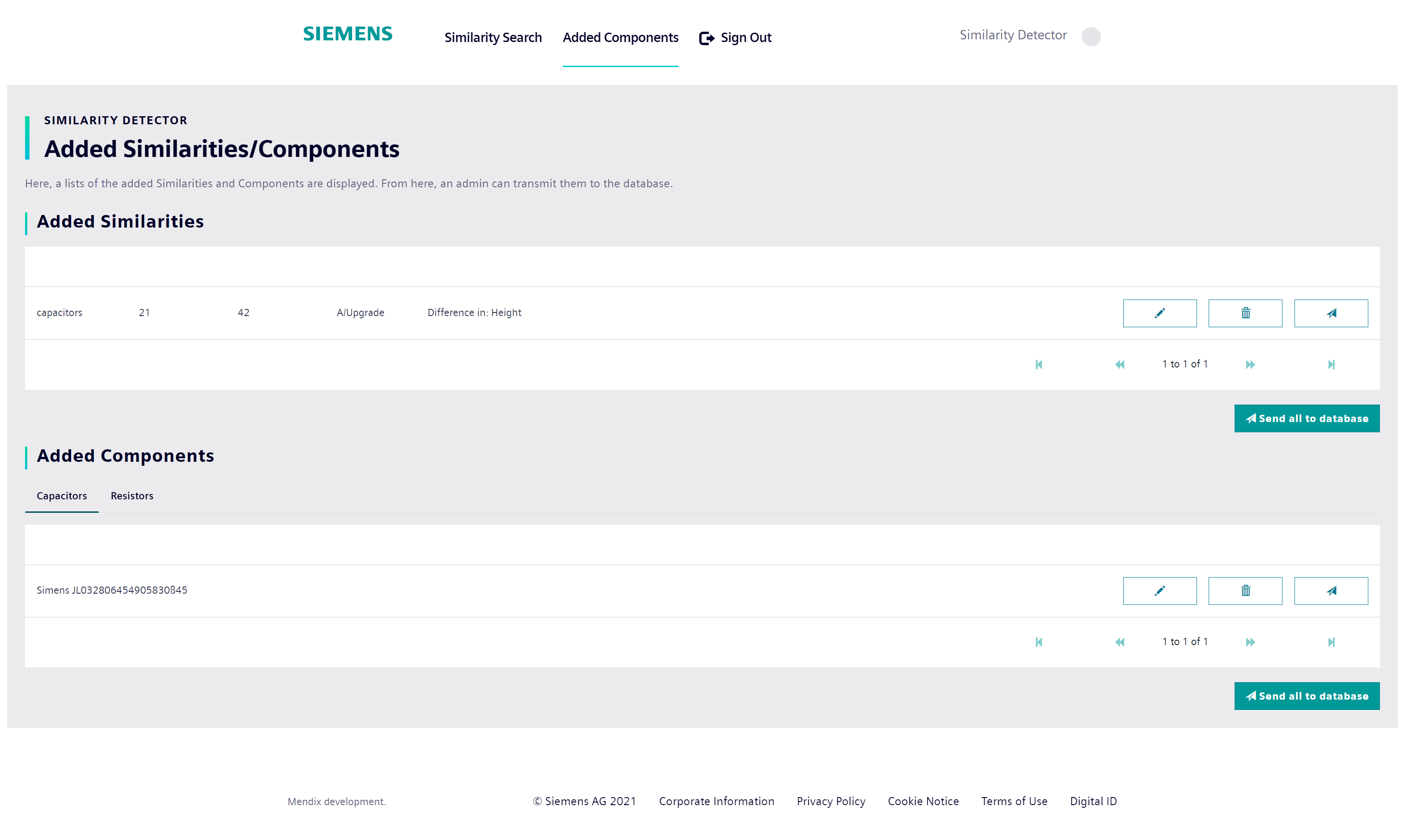The image size is (1405, 840).
Task: Navigate to last page in Added Similarities
Action: point(1331,364)
